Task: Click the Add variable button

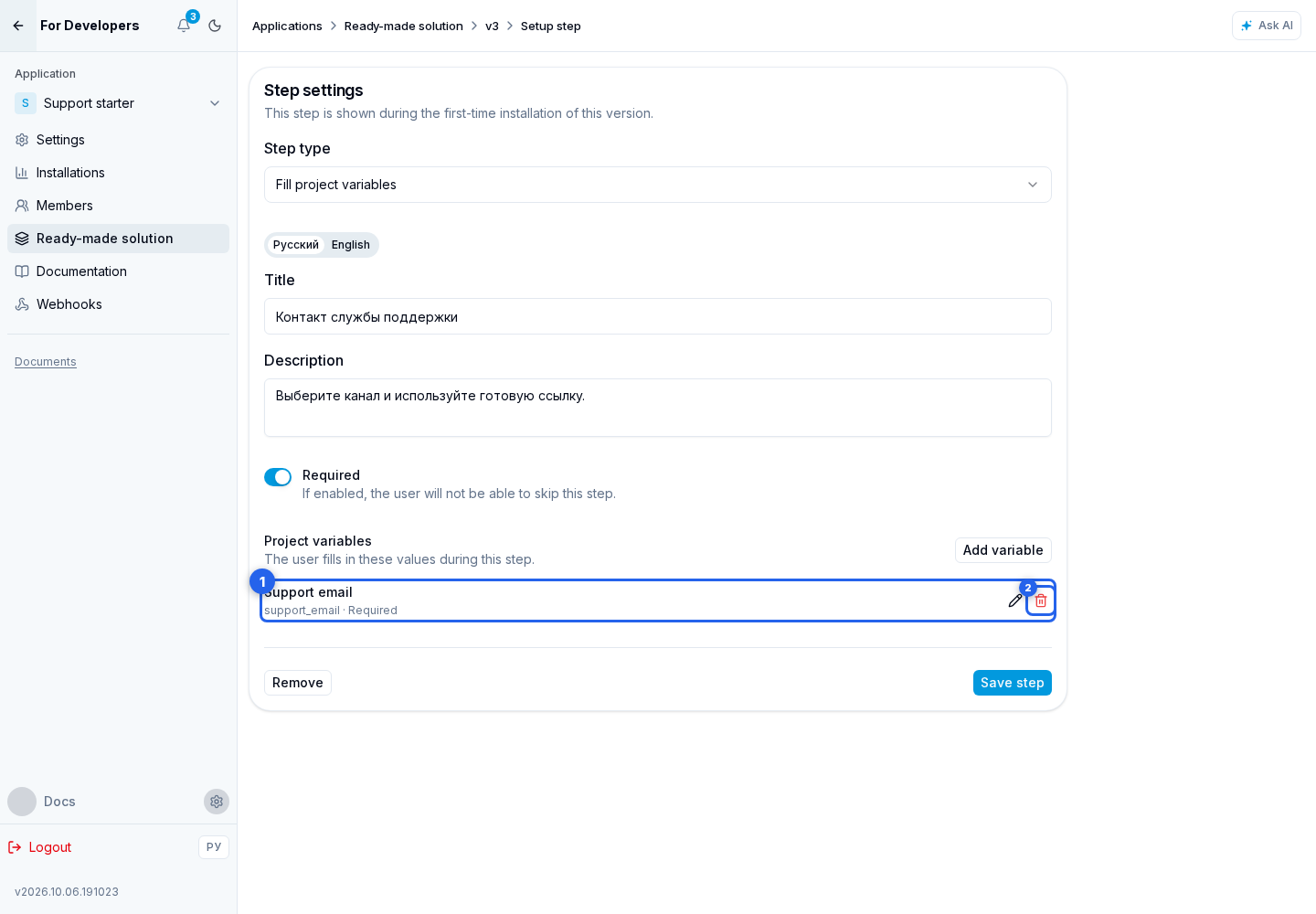Action: 1003,550
